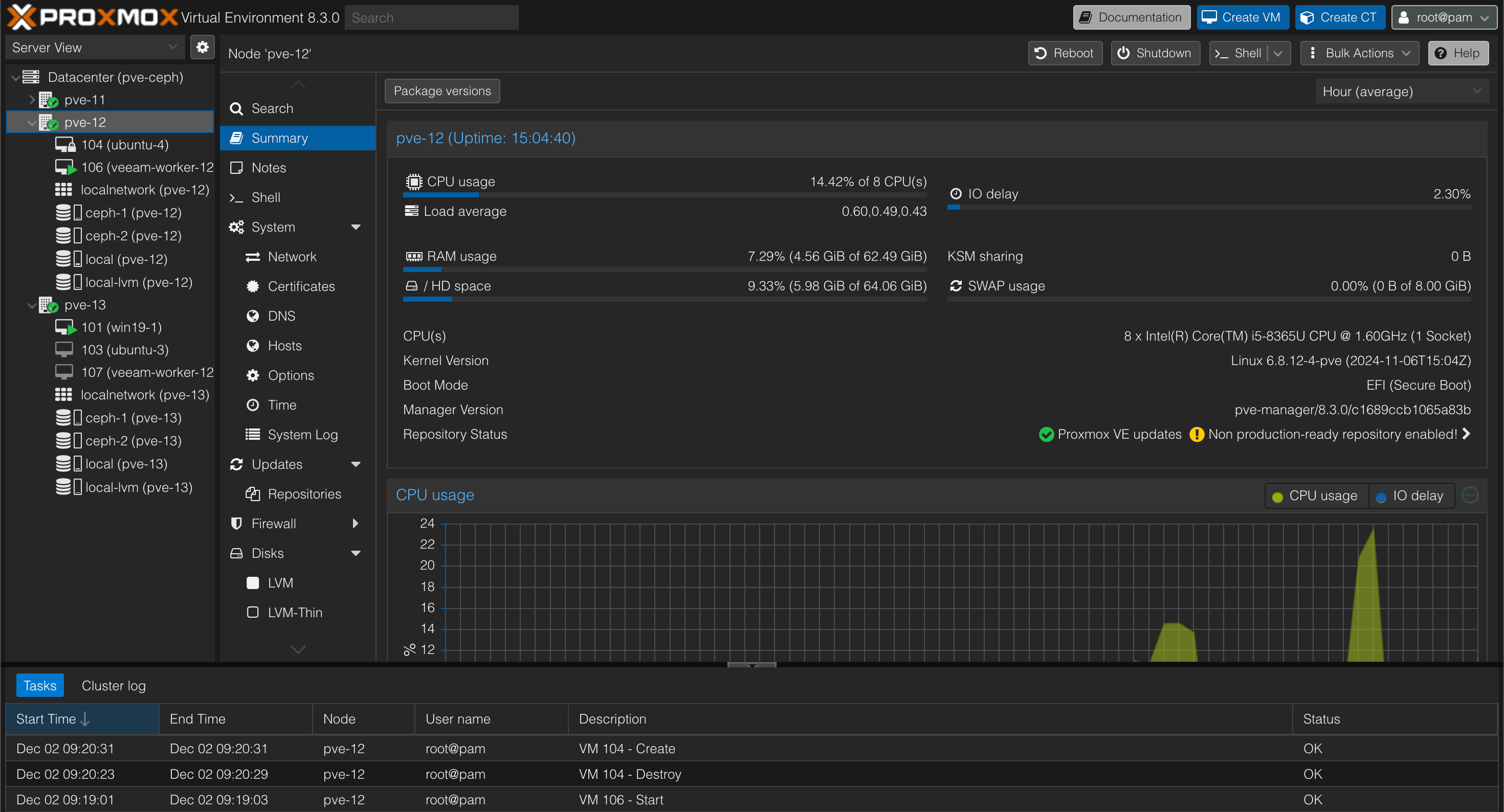Click the Shutdown button
Viewport: 1504px width, 812px height.
pos(1156,53)
